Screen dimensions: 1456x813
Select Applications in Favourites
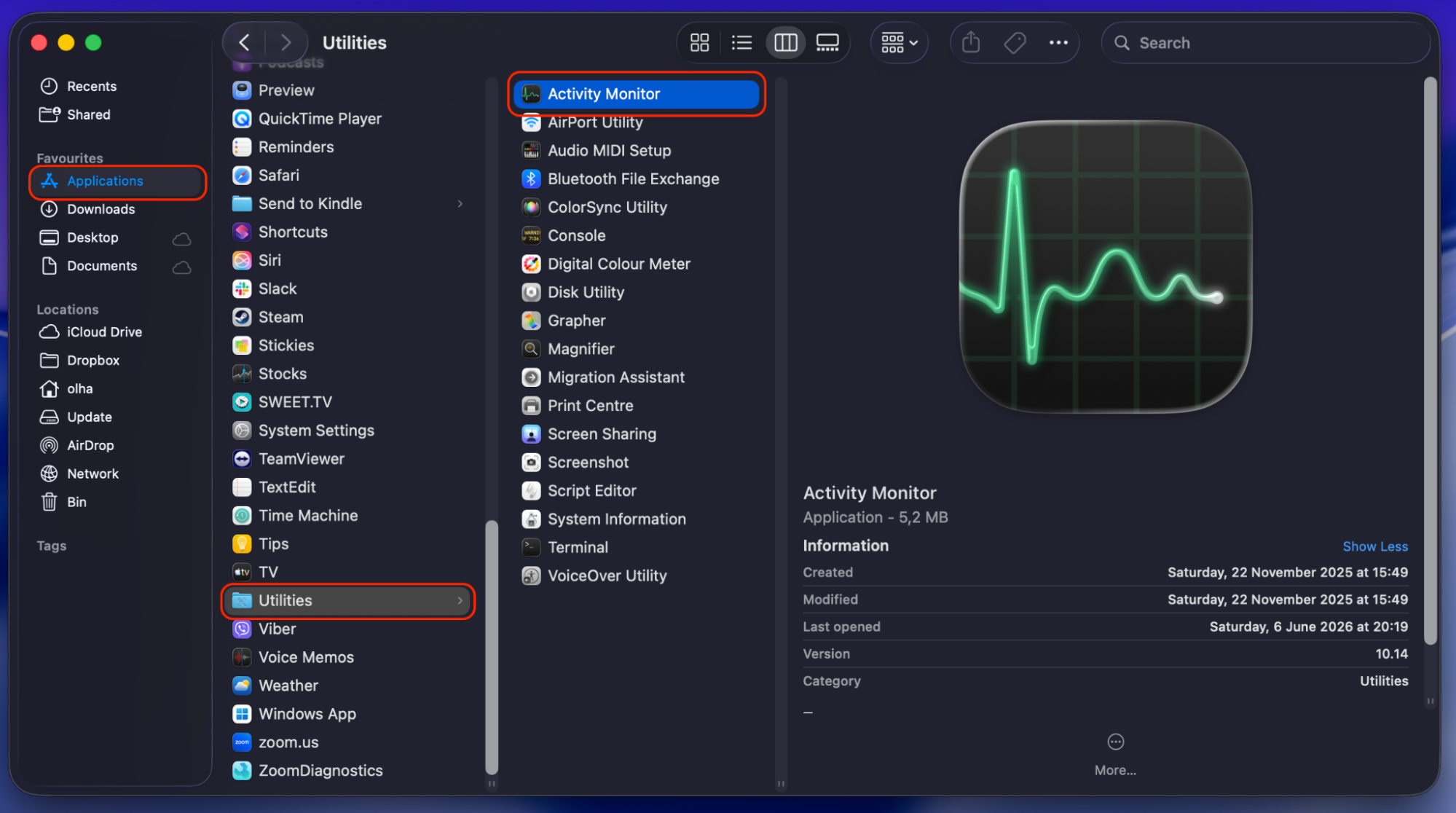[118, 181]
